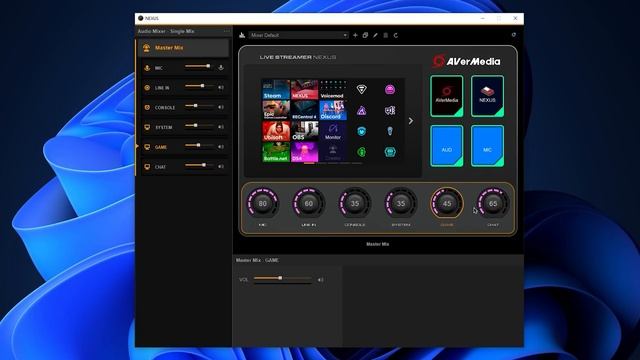
Task: Mute GAME in the bottom VOL panel
Action: click(321, 280)
